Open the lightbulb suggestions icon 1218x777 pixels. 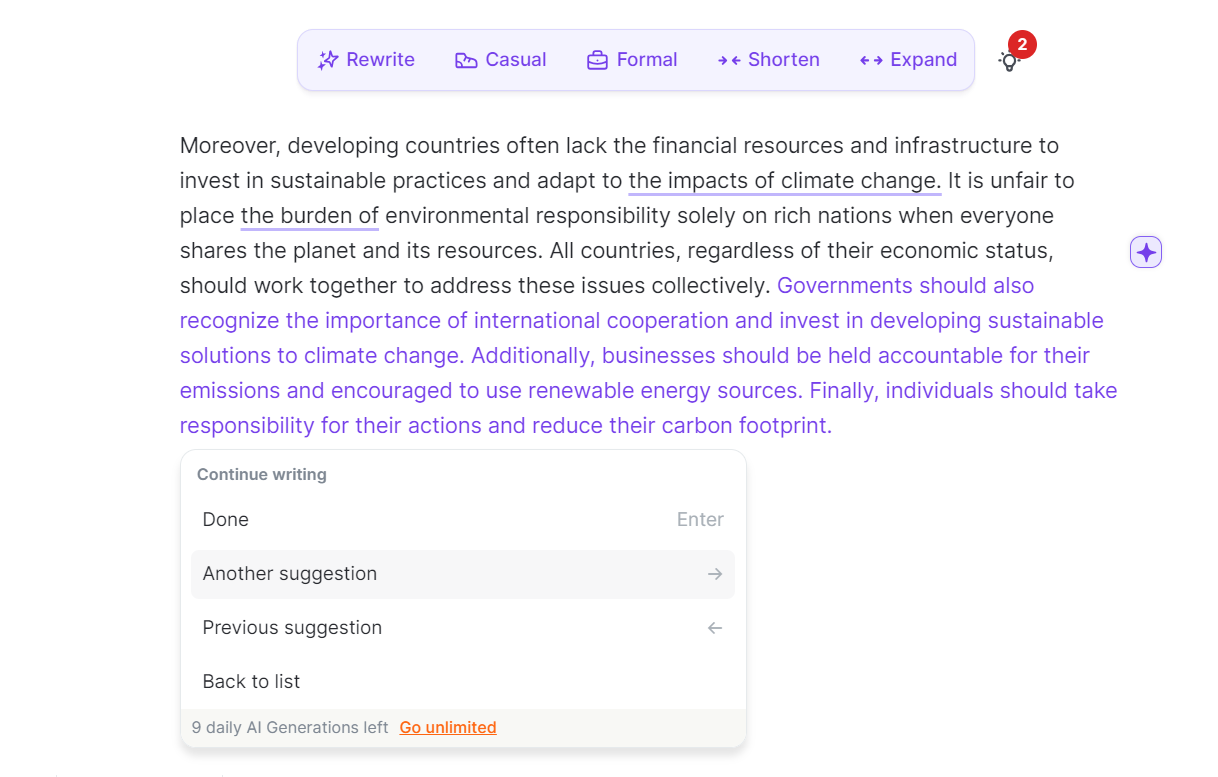click(1009, 61)
